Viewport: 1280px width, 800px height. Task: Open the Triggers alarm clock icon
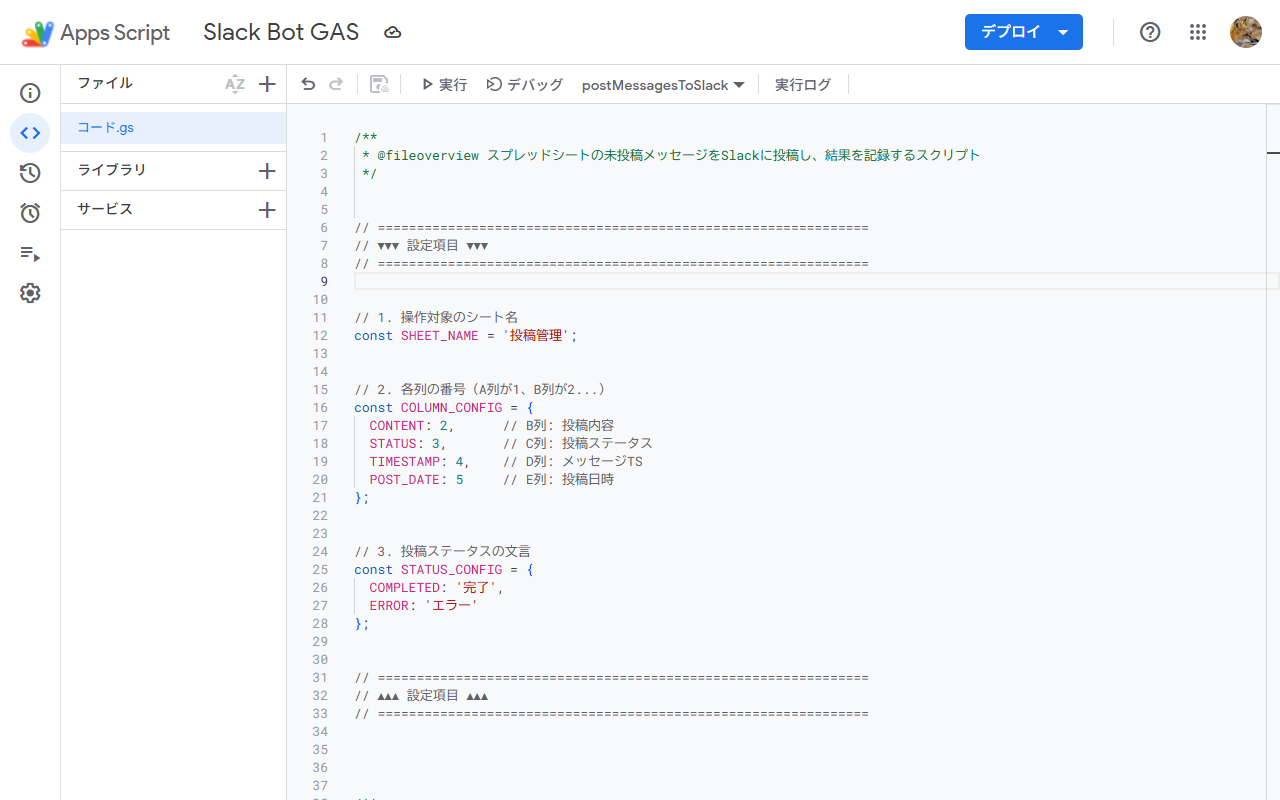point(30,213)
